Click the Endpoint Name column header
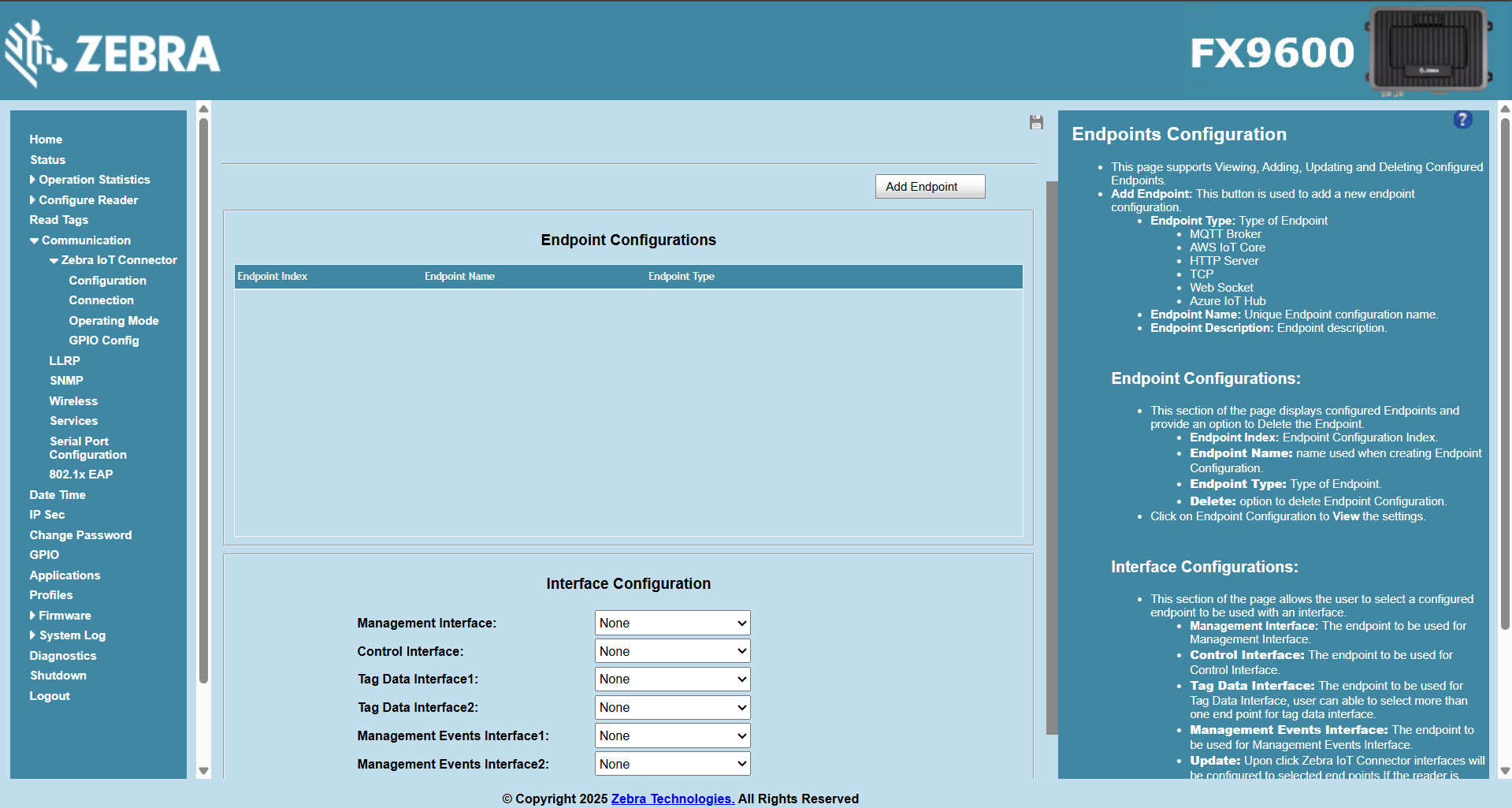1512x808 pixels. (x=459, y=277)
